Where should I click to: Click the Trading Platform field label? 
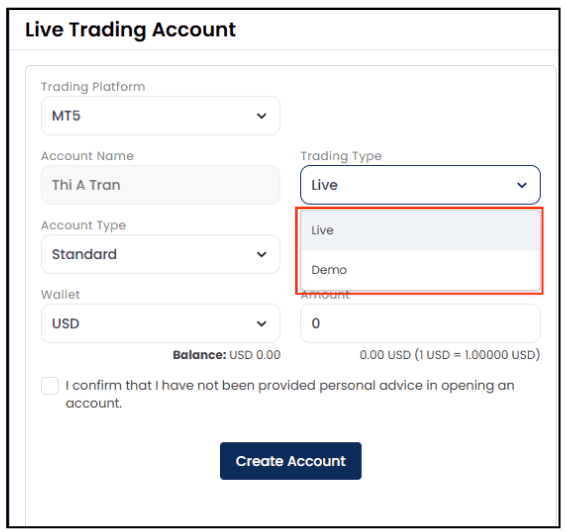click(x=93, y=87)
